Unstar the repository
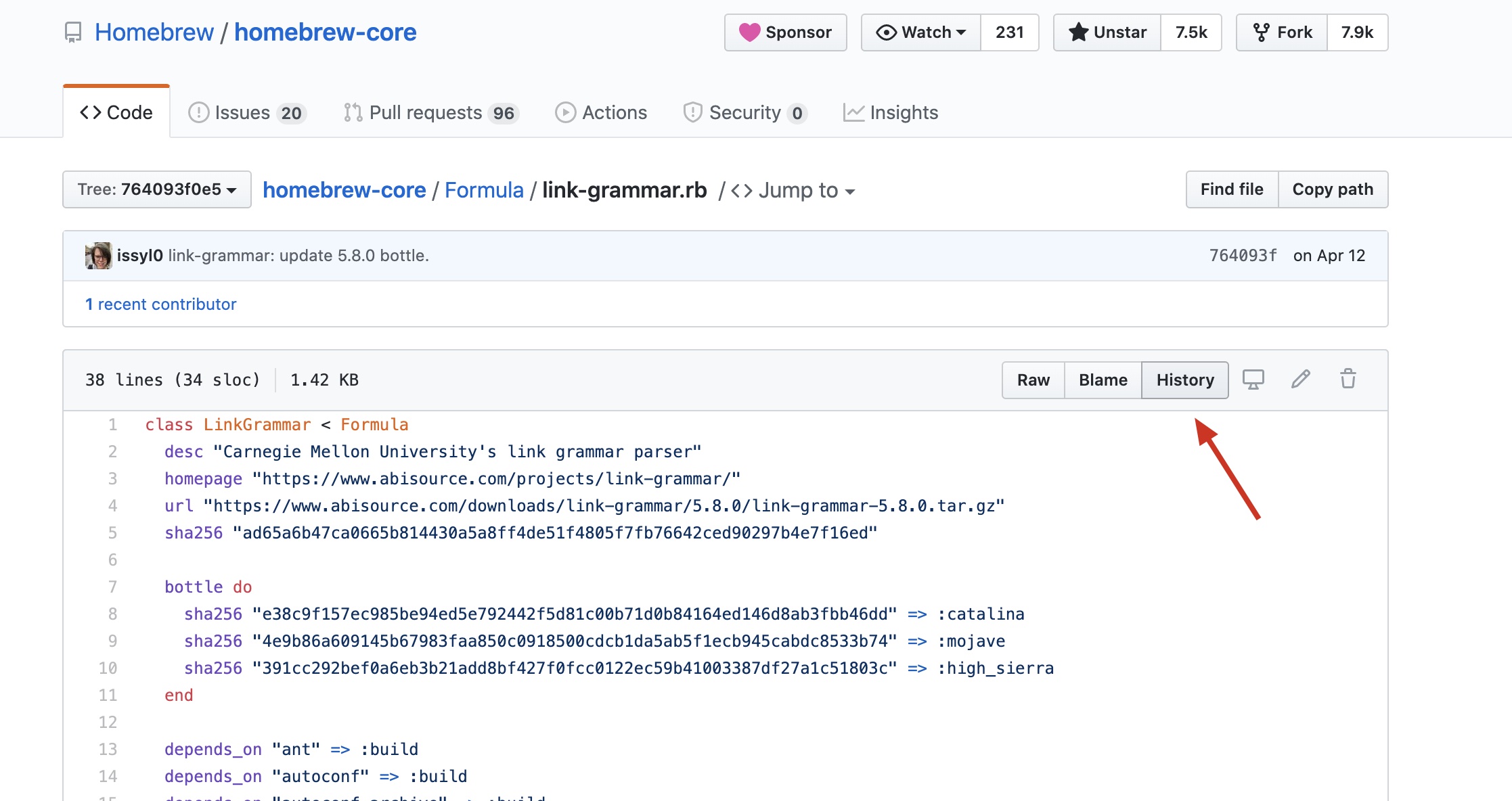Image resolution: width=1512 pixels, height=801 pixels. 1107,32
